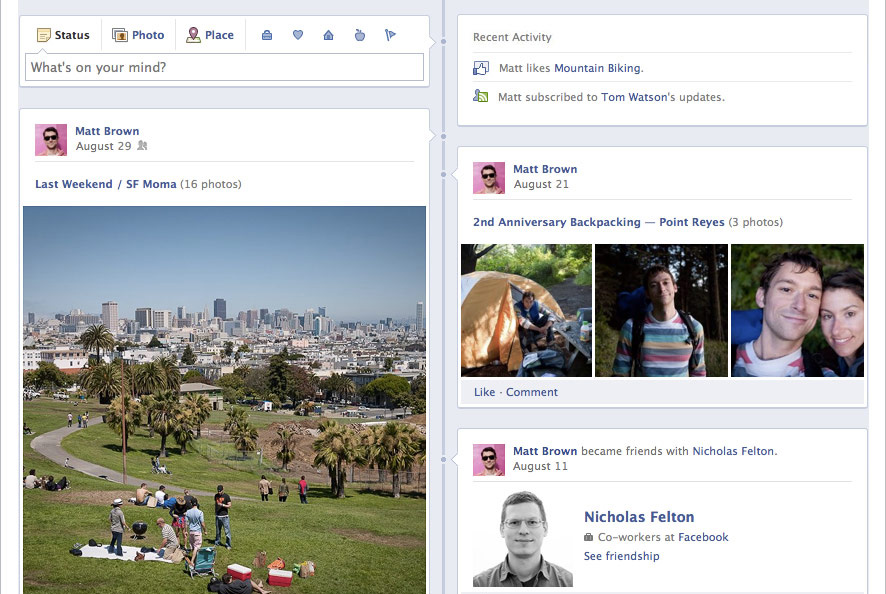Open the tent photo thumbnail
Viewport: 886px width, 594px height.
[526, 310]
